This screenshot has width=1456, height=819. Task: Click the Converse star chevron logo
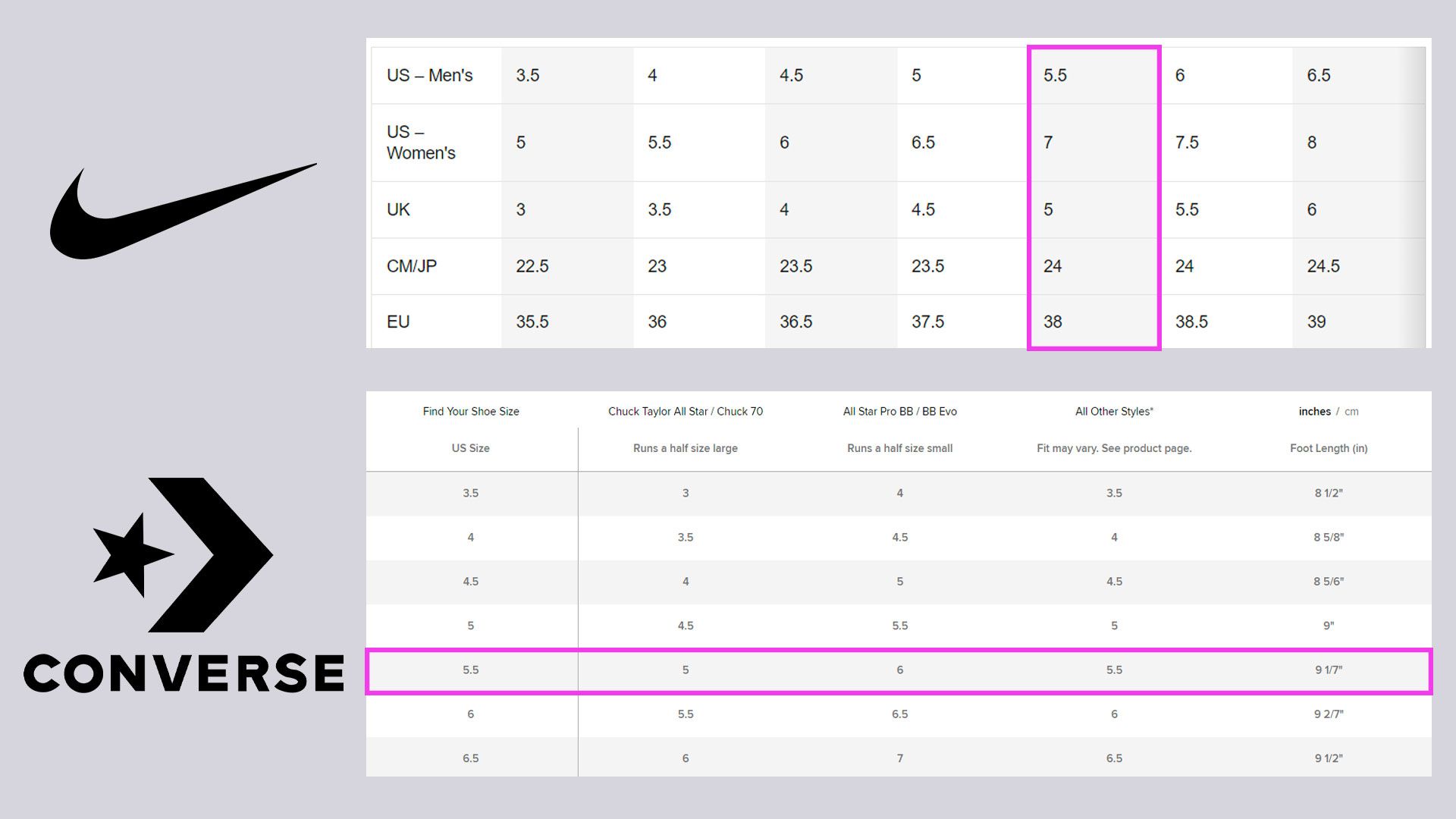click(x=183, y=554)
